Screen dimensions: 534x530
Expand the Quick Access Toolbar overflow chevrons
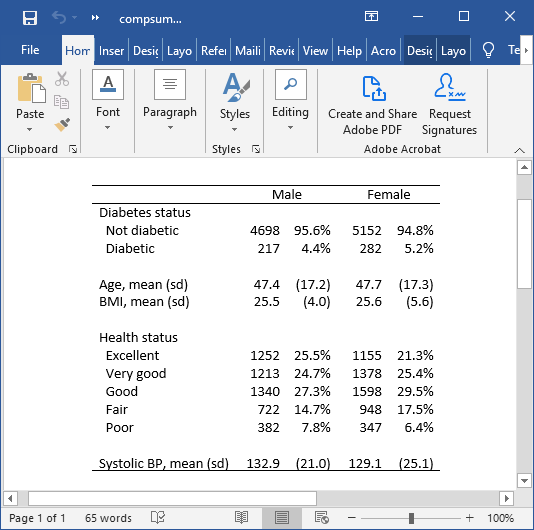point(95,17)
